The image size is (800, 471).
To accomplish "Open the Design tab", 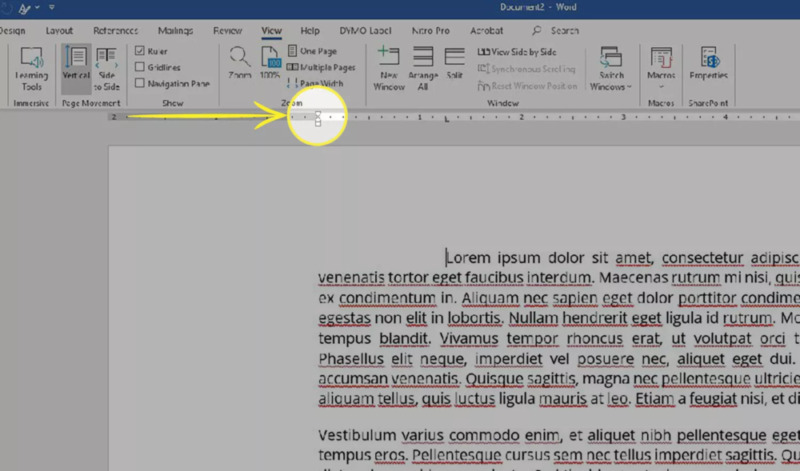I will coord(12,31).
